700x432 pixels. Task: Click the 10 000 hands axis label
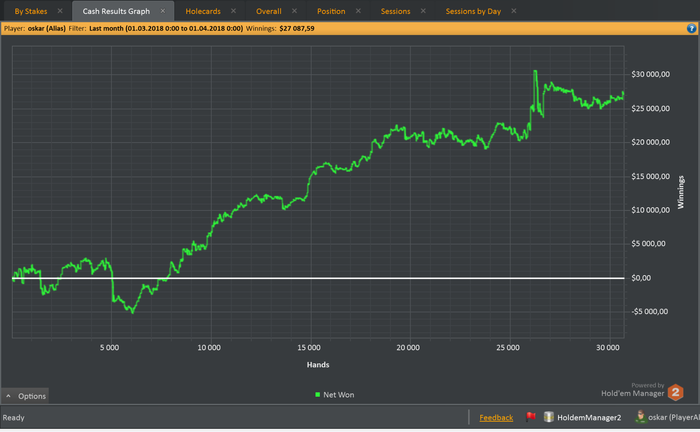pos(209,348)
